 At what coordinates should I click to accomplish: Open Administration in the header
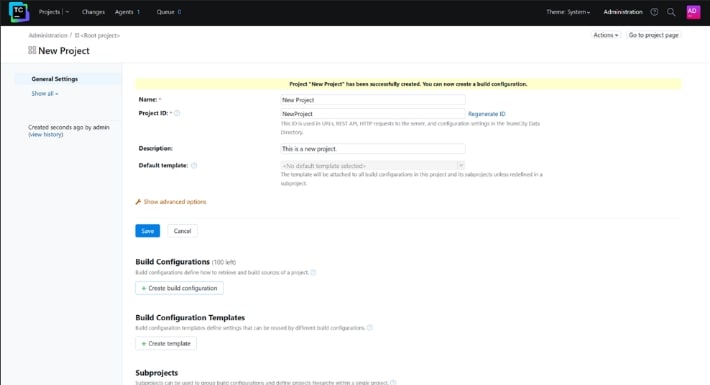(623, 12)
